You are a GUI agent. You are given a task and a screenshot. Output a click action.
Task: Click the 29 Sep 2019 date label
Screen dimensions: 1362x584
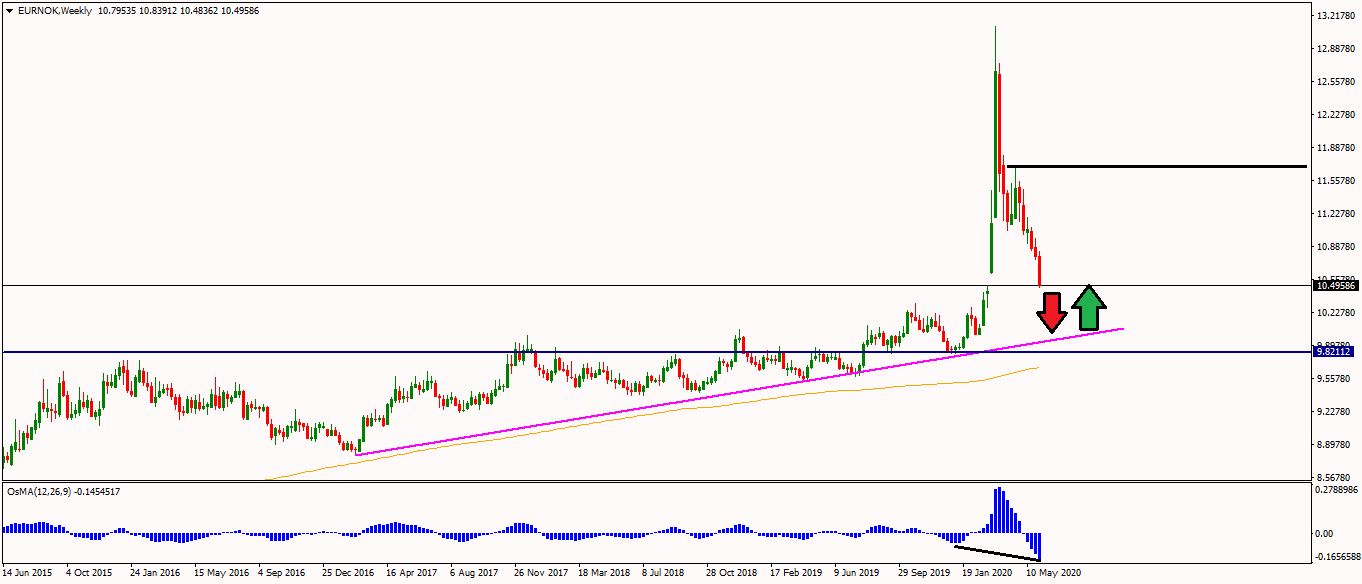pyautogui.click(x=924, y=574)
